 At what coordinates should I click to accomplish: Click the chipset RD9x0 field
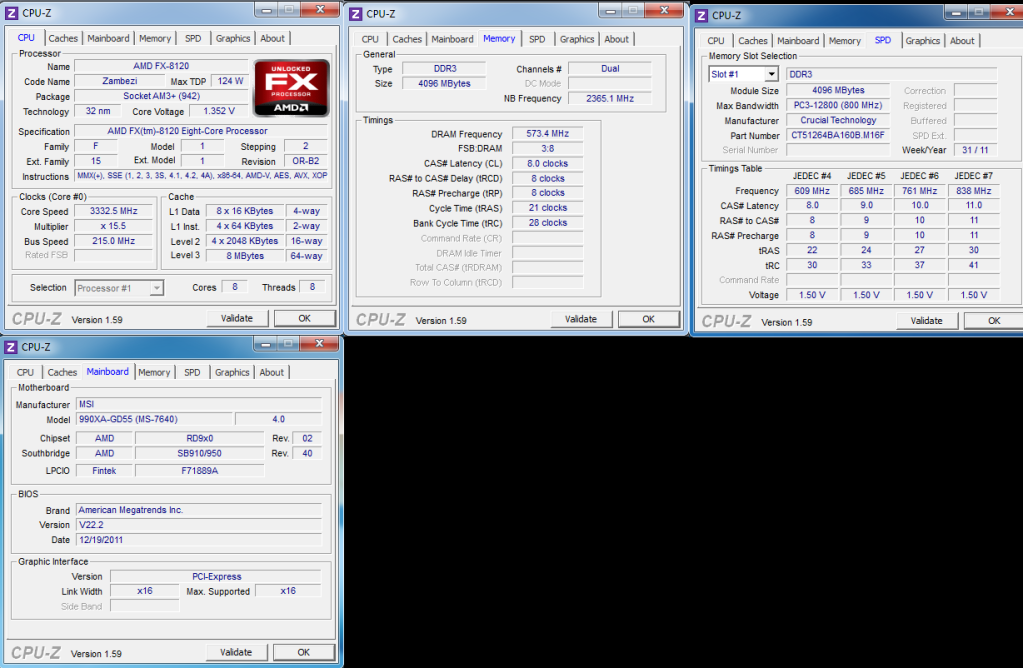200,438
